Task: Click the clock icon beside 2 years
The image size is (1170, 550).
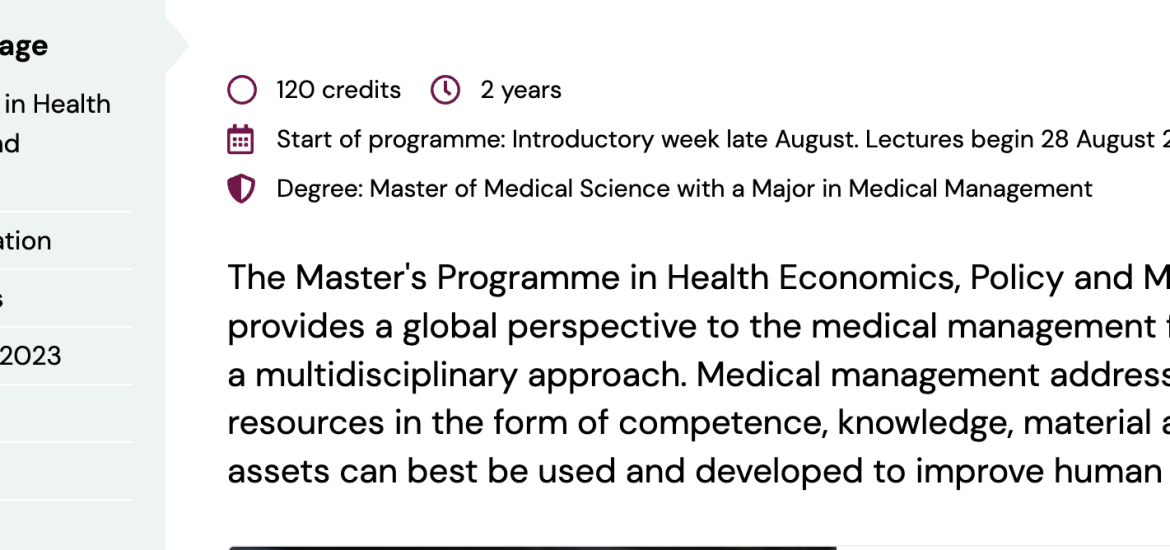Action: 445,90
